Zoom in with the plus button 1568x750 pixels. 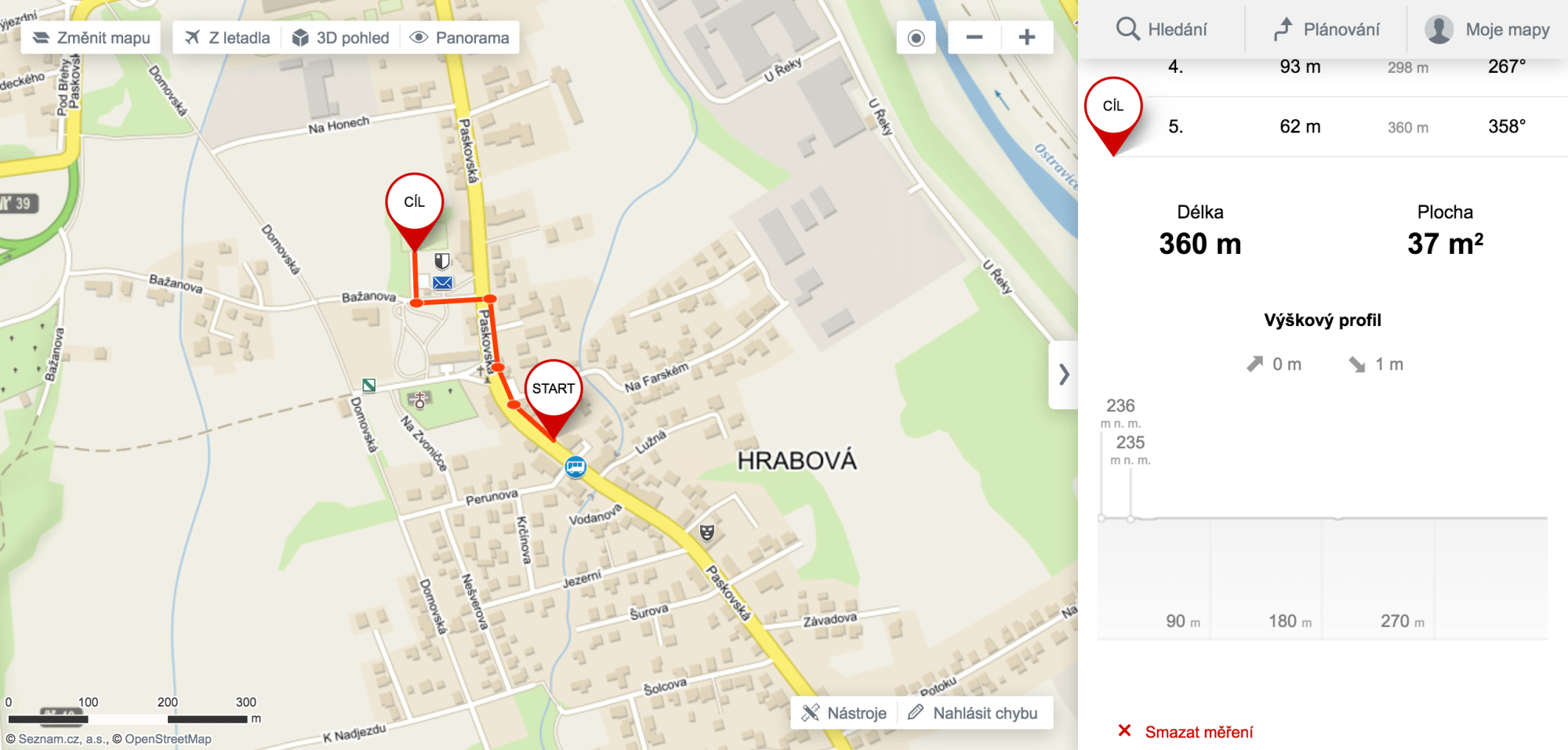pos(1027,37)
